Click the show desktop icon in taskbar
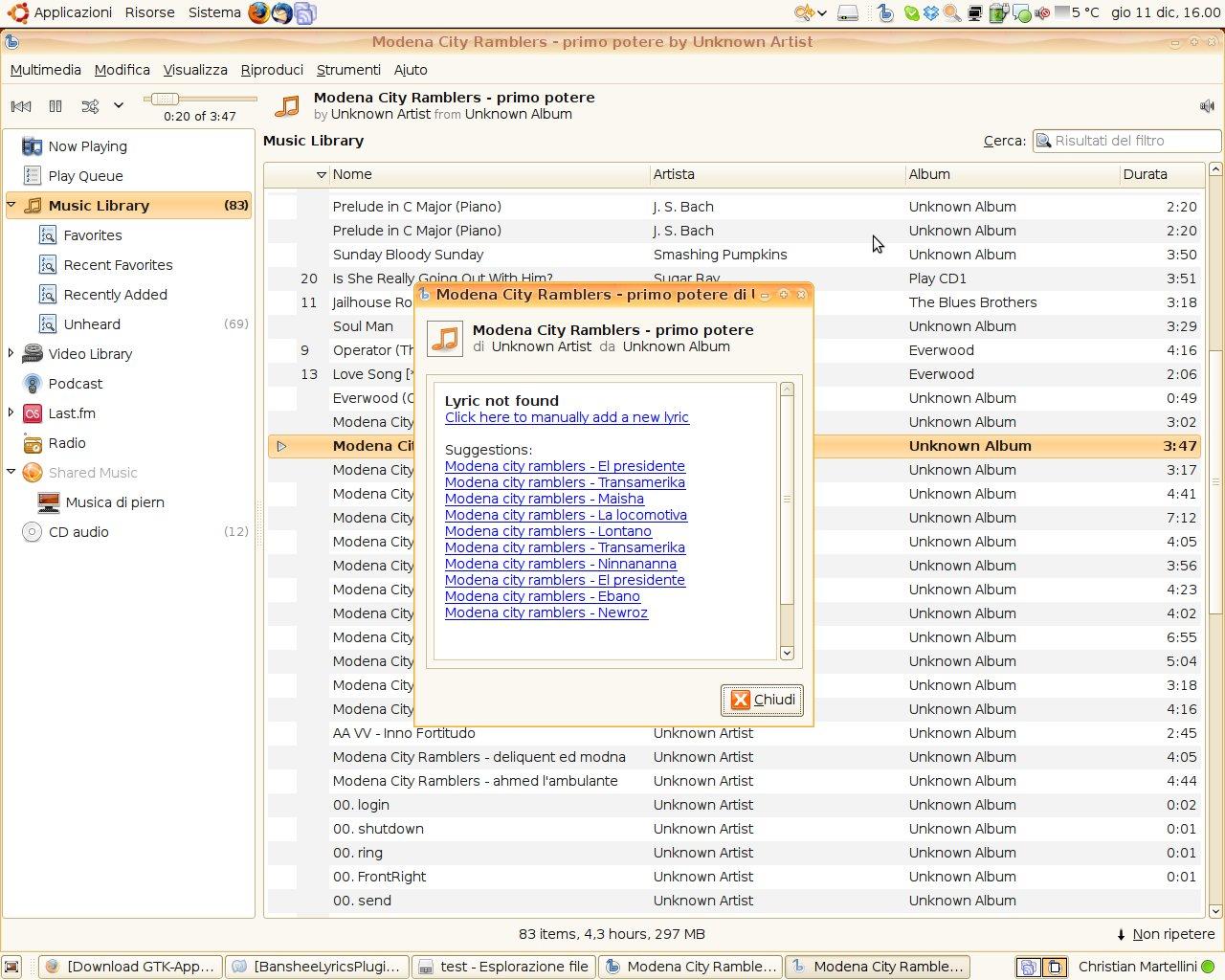Image resolution: width=1225 pixels, height=980 pixels. [x=11, y=967]
